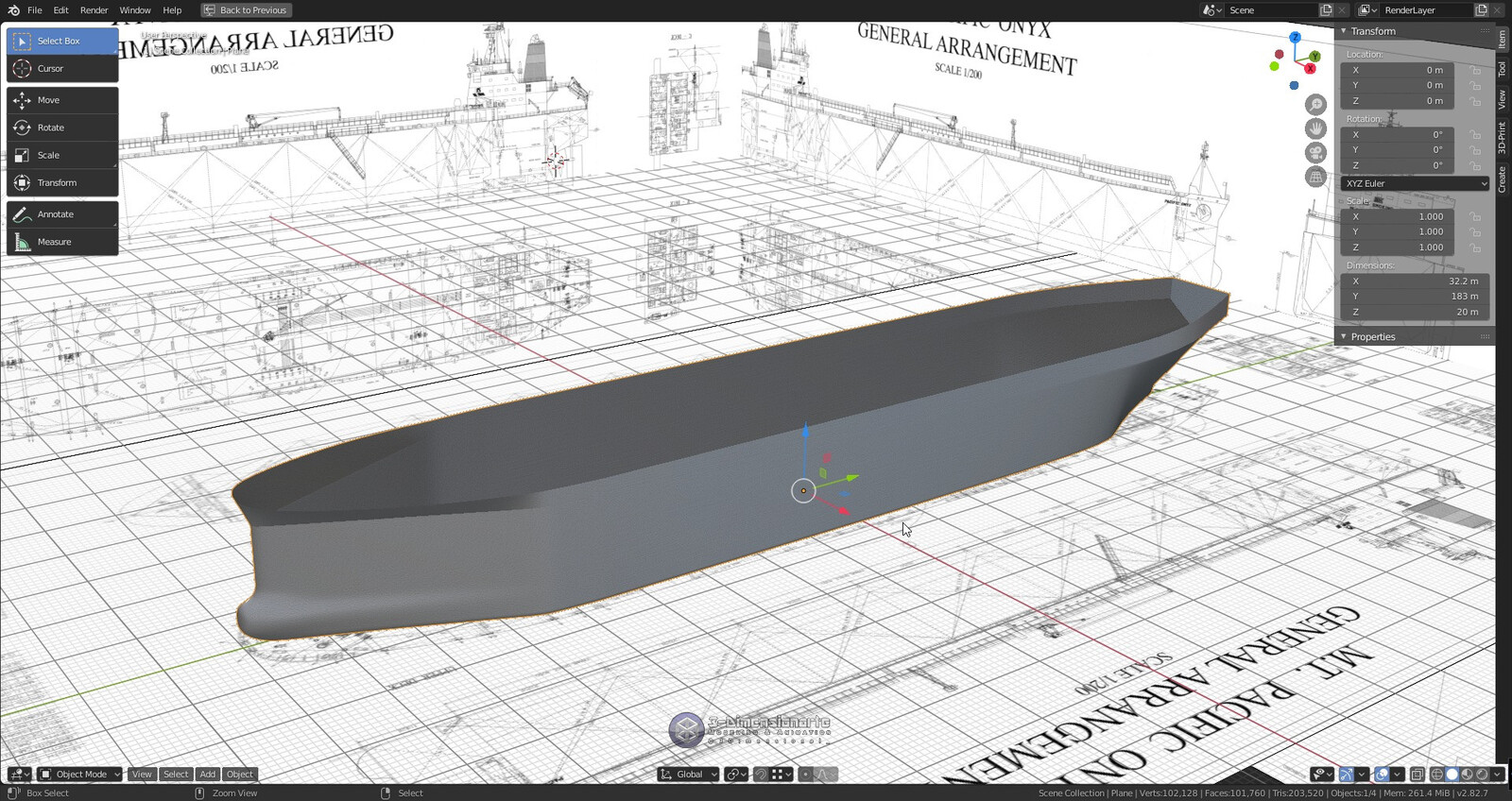The width and height of the screenshot is (1512, 801).
Task: Select the Annotate tool
Action: click(62, 214)
